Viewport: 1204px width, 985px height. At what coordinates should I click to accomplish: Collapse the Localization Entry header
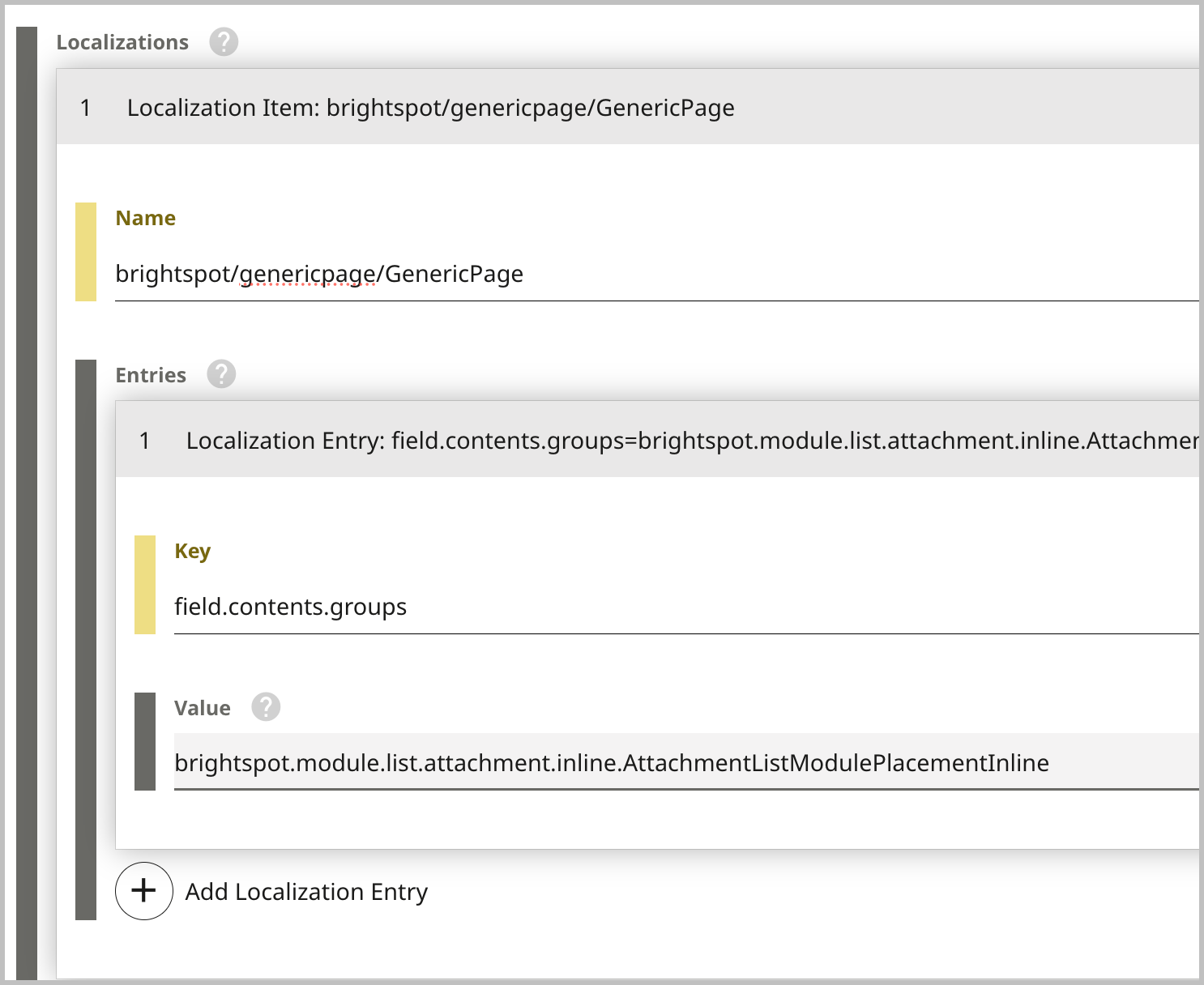click(x=657, y=440)
